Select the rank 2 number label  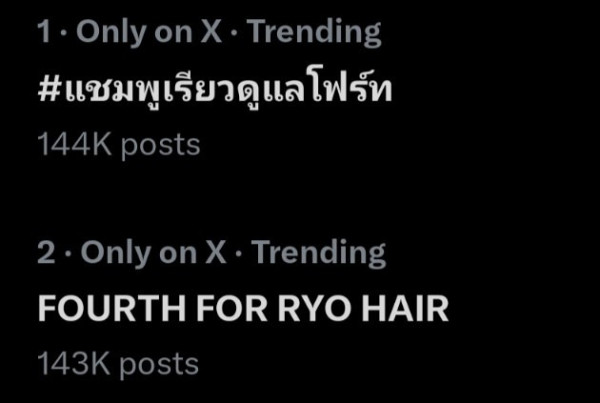(x=46, y=252)
